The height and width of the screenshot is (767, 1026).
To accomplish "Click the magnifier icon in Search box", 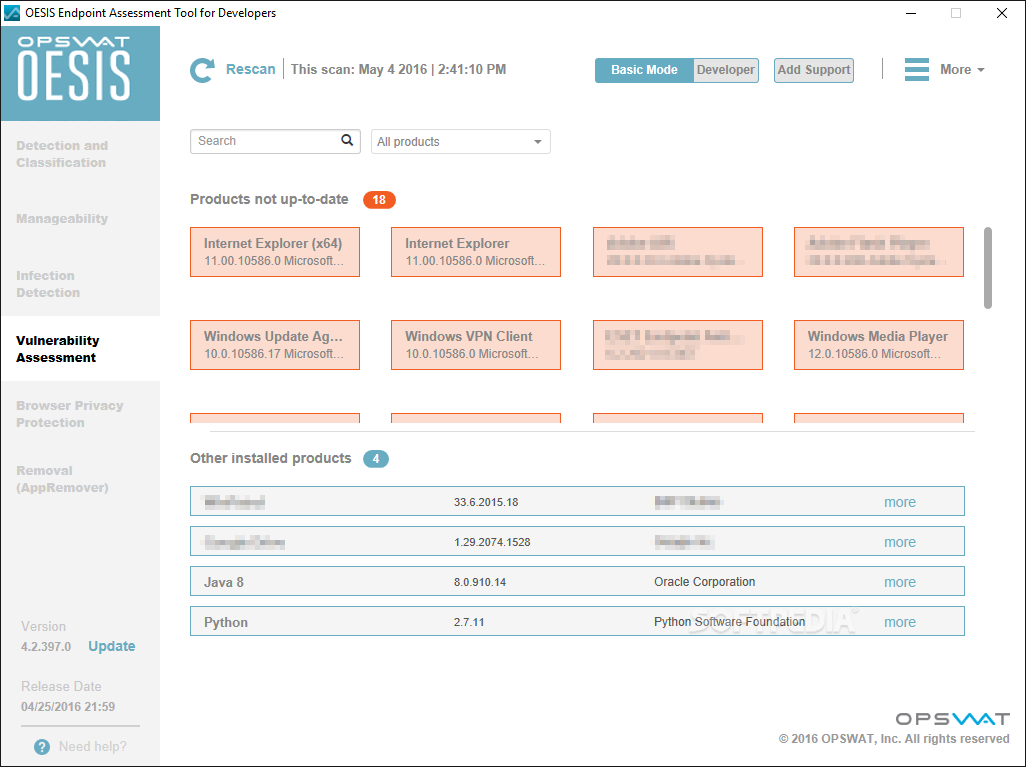I will [x=347, y=141].
